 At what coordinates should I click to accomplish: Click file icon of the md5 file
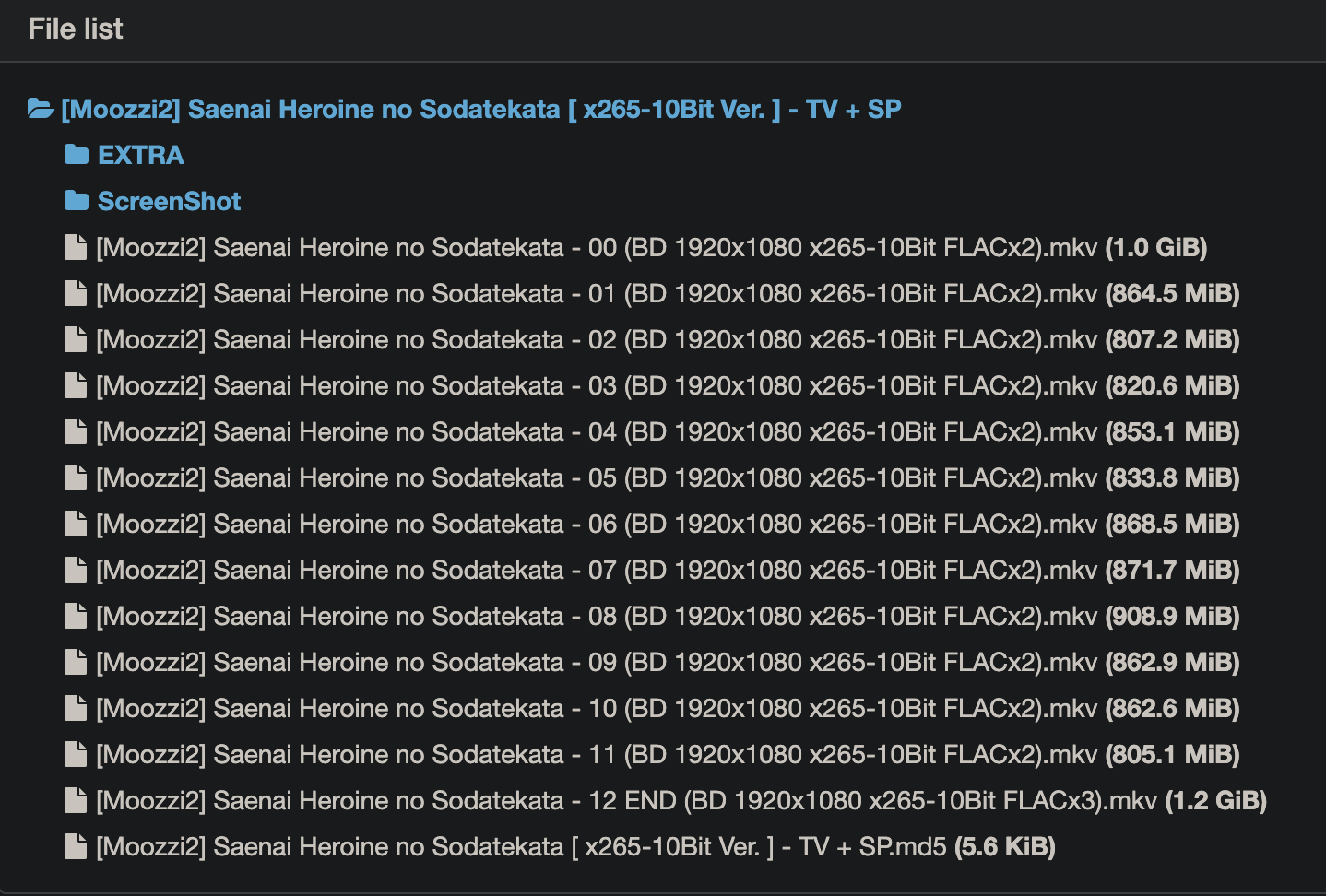pyautogui.click(x=76, y=846)
